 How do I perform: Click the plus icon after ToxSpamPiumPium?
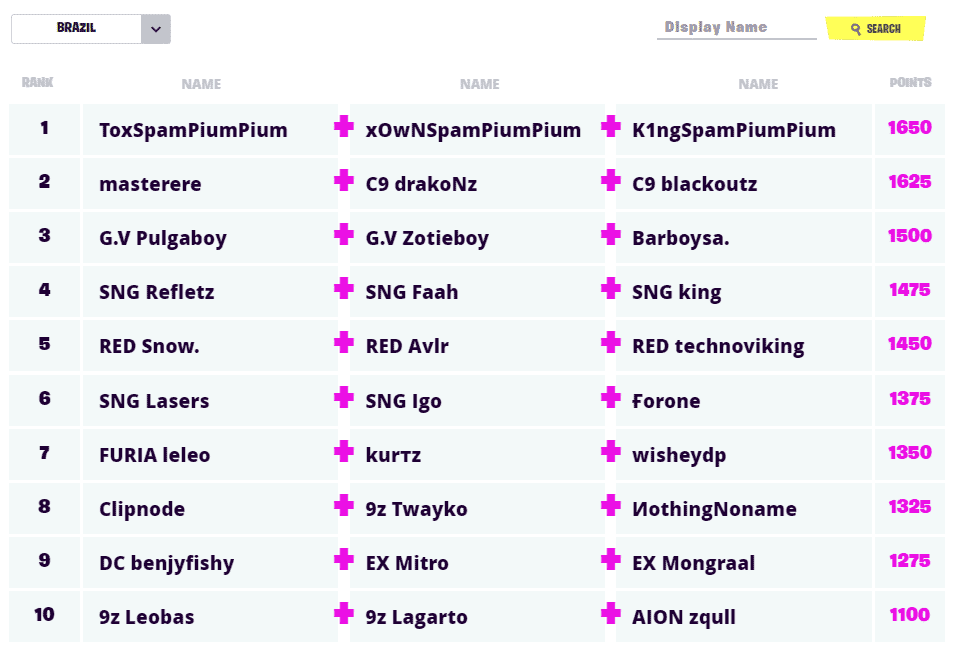[x=344, y=127]
